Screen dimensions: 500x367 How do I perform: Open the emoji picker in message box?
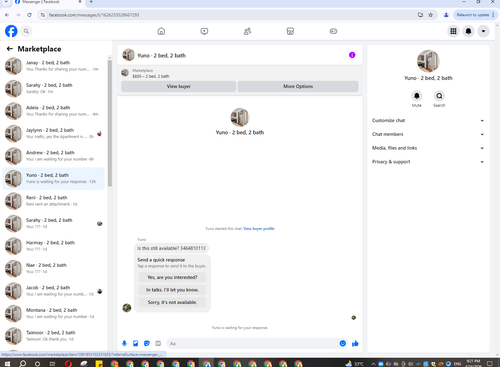(343, 343)
